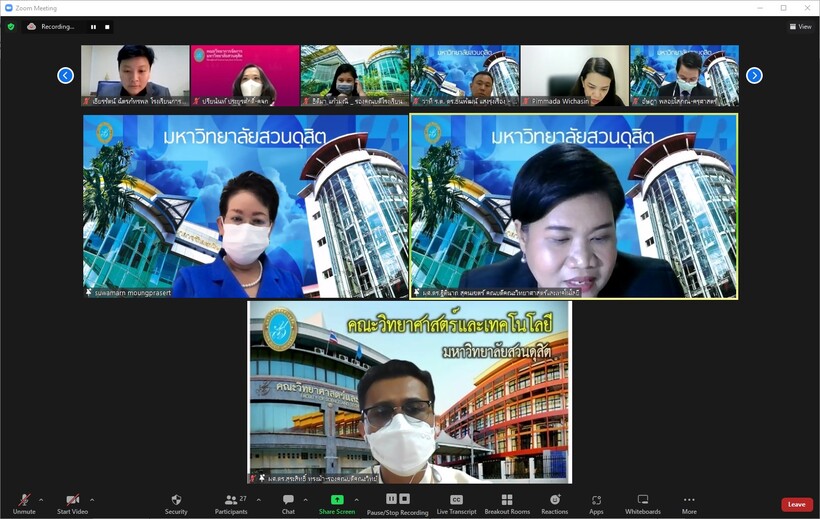This screenshot has height=519, width=820.
Task: Go to next gallery page arrow
Action: [x=754, y=75]
